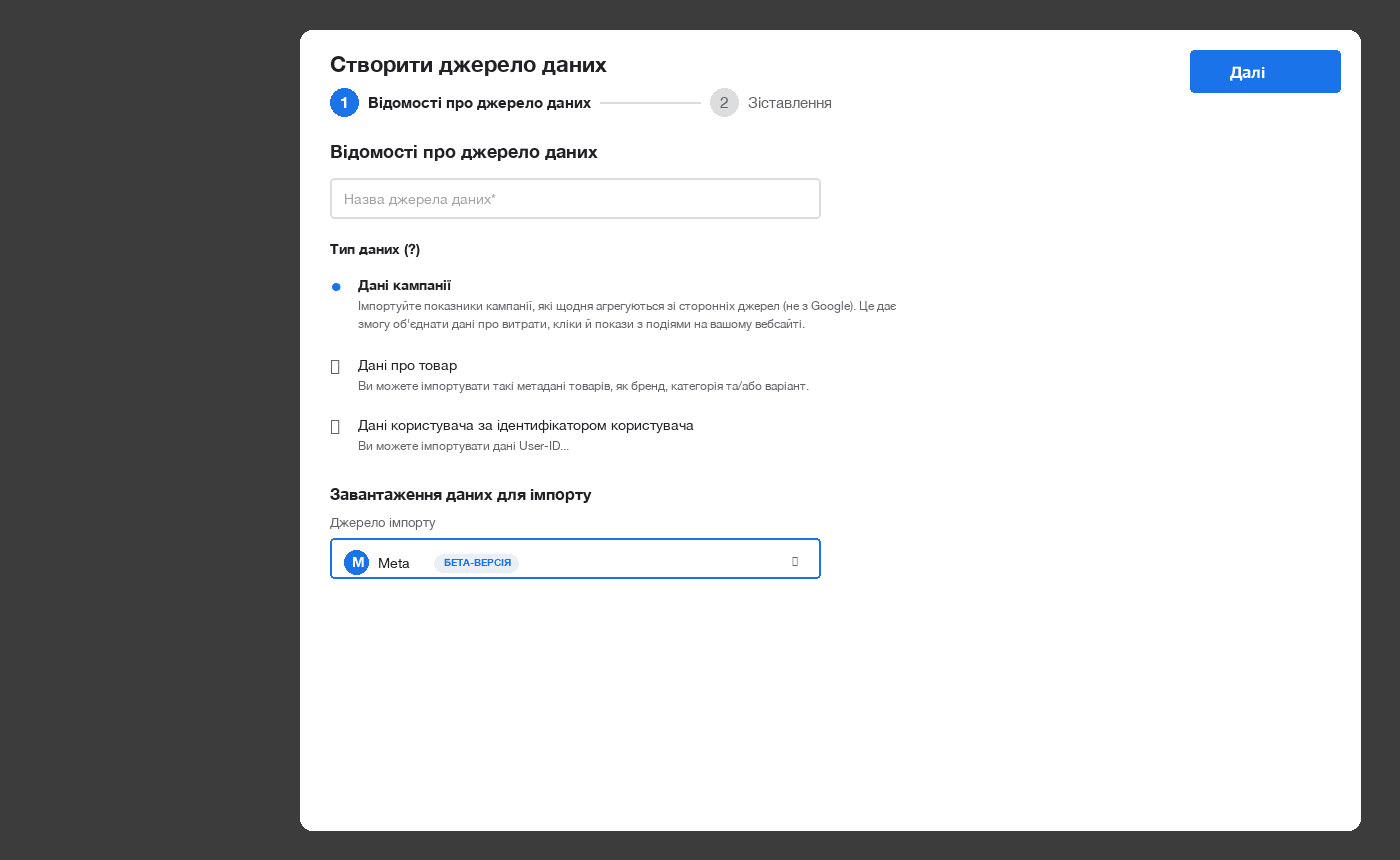Click the User-ID import description text
The width and height of the screenshot is (1400, 860).
pyautogui.click(x=463, y=446)
